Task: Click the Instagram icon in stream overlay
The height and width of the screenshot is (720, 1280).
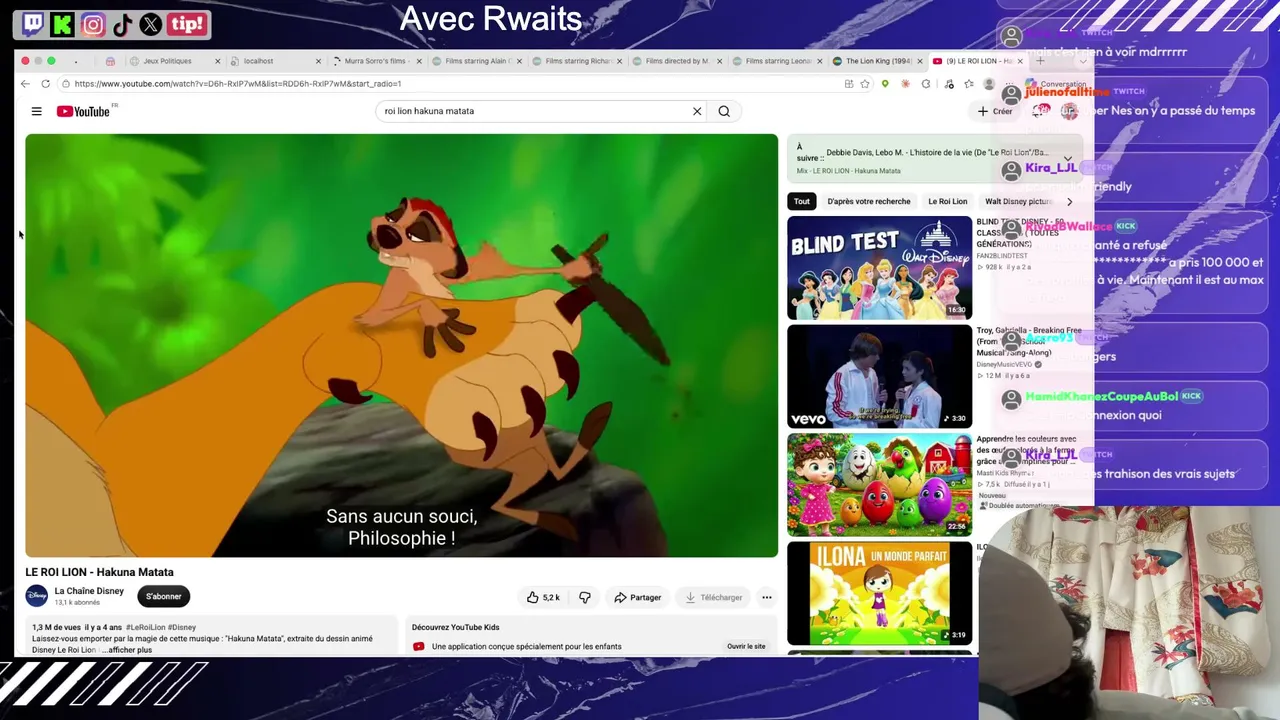Action: click(93, 24)
